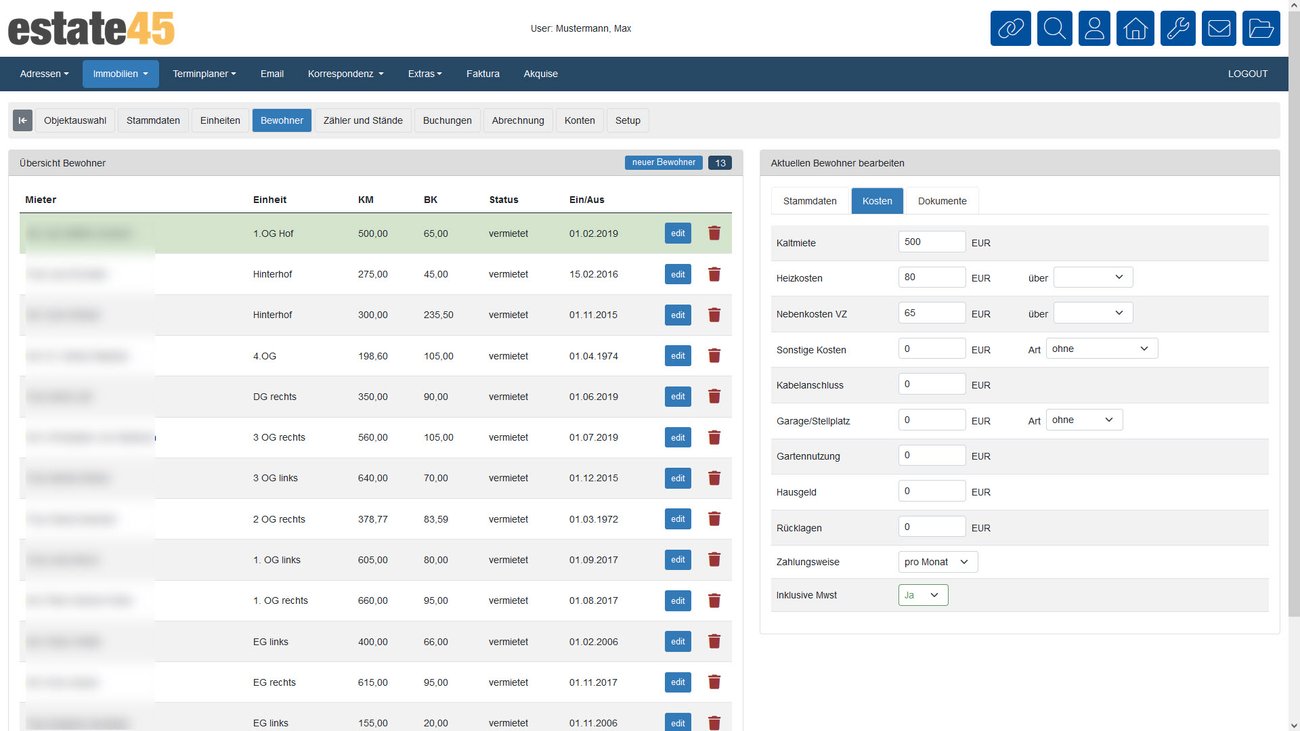Open the Heizkosten über dropdown
The width and height of the screenshot is (1300, 731).
click(1093, 277)
